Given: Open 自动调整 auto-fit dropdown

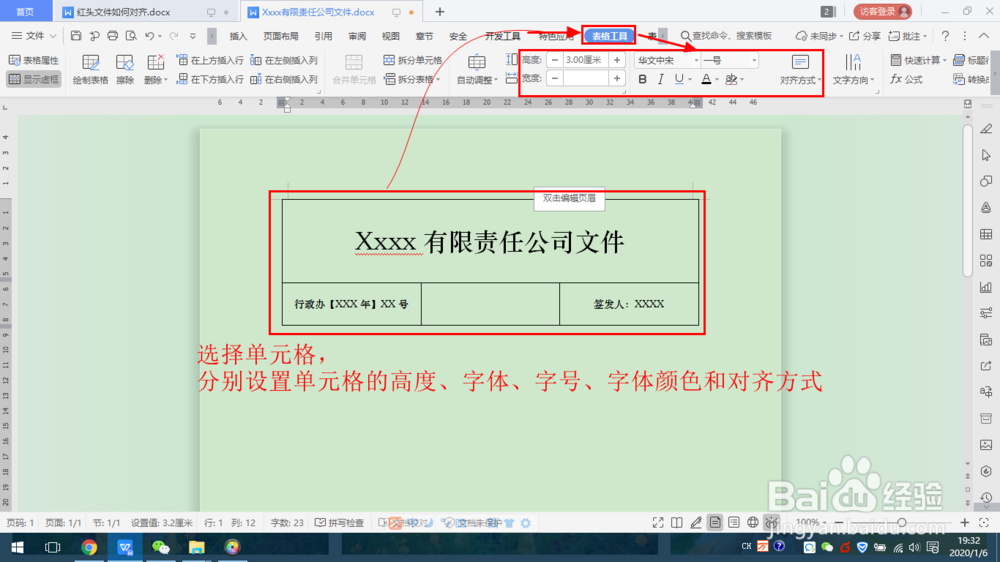Looking at the screenshot, I should point(477,70).
